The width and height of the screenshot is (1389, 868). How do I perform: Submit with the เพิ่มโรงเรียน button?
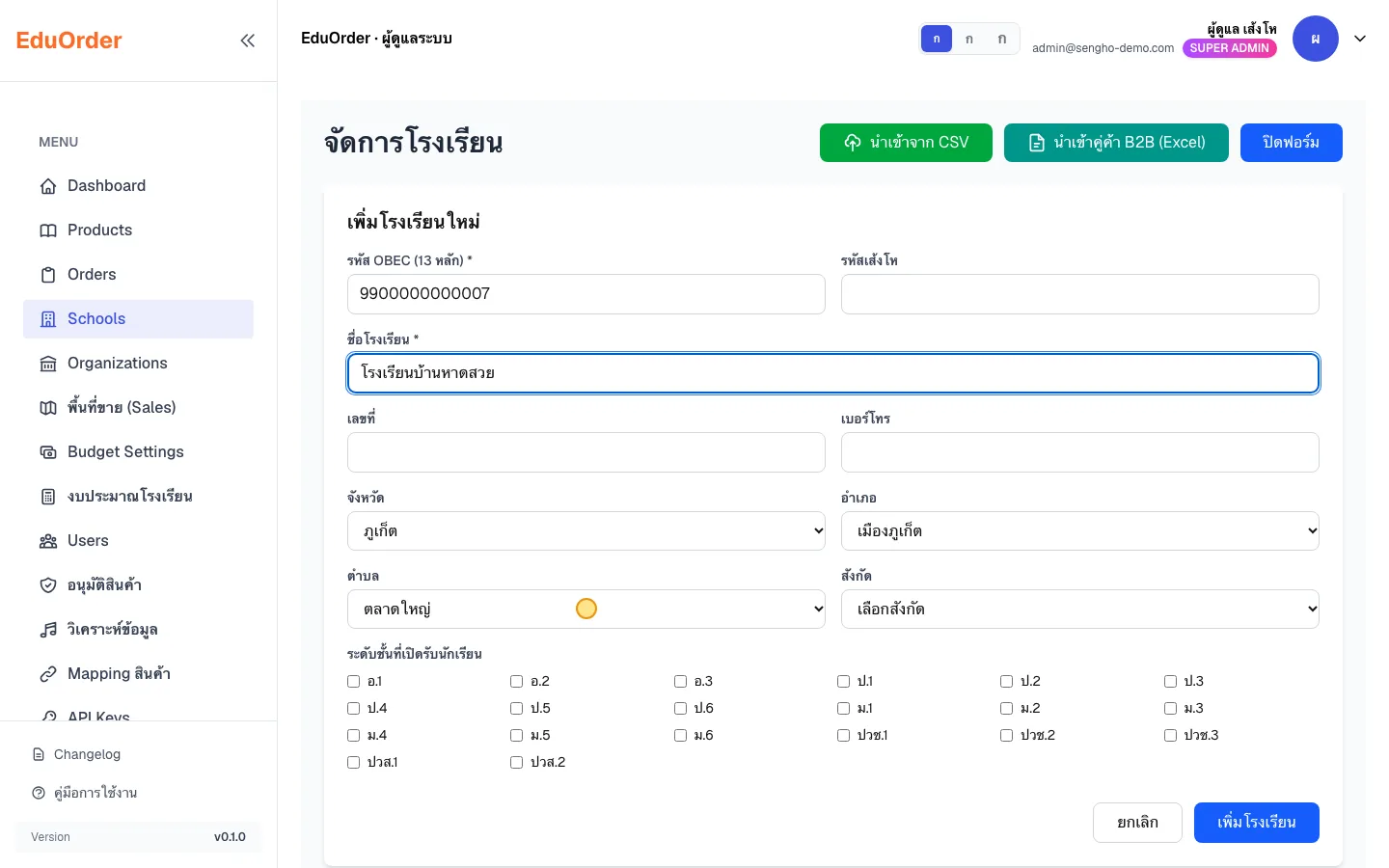pos(1256,823)
